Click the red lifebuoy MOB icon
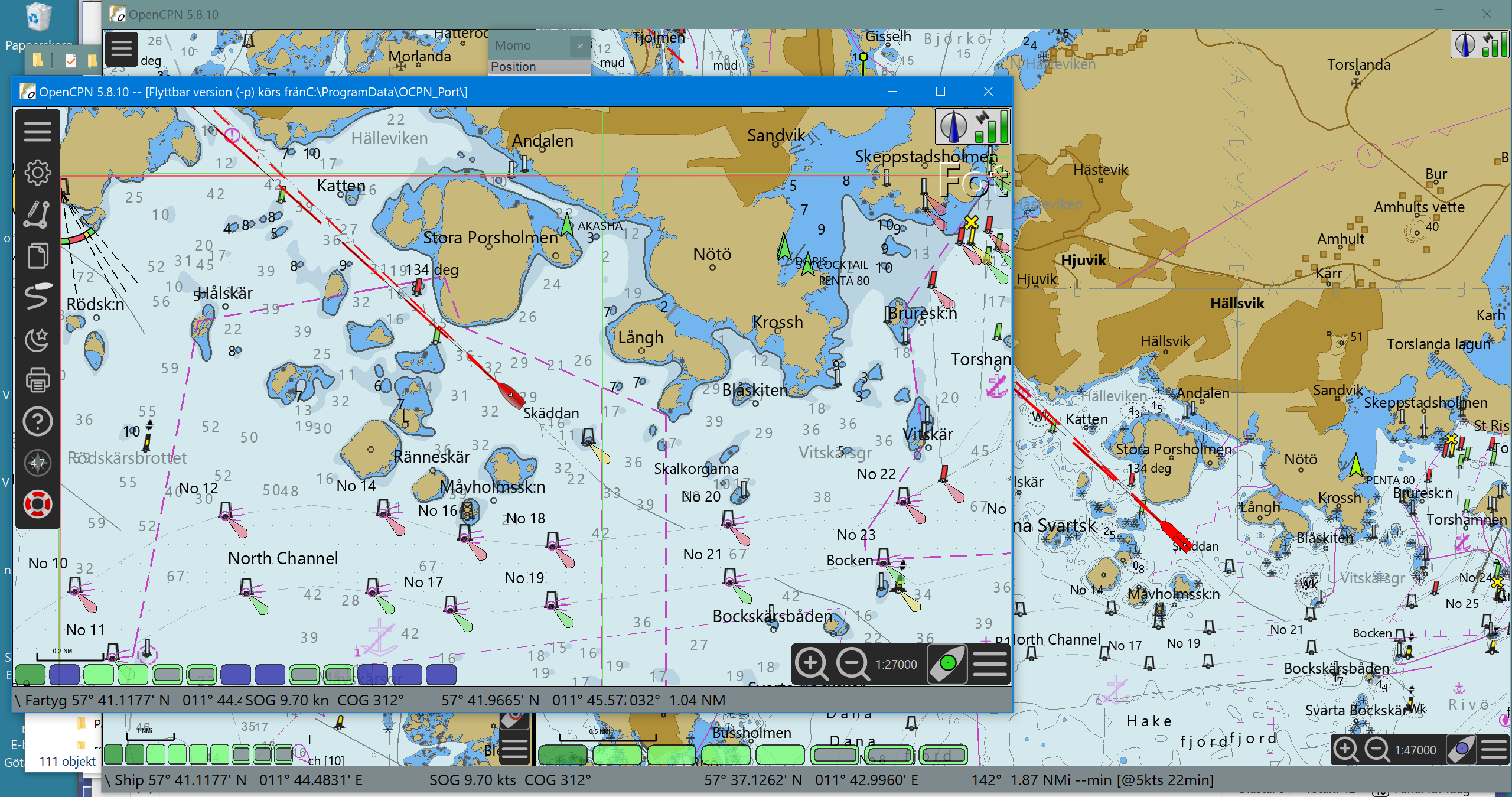 pyautogui.click(x=37, y=505)
